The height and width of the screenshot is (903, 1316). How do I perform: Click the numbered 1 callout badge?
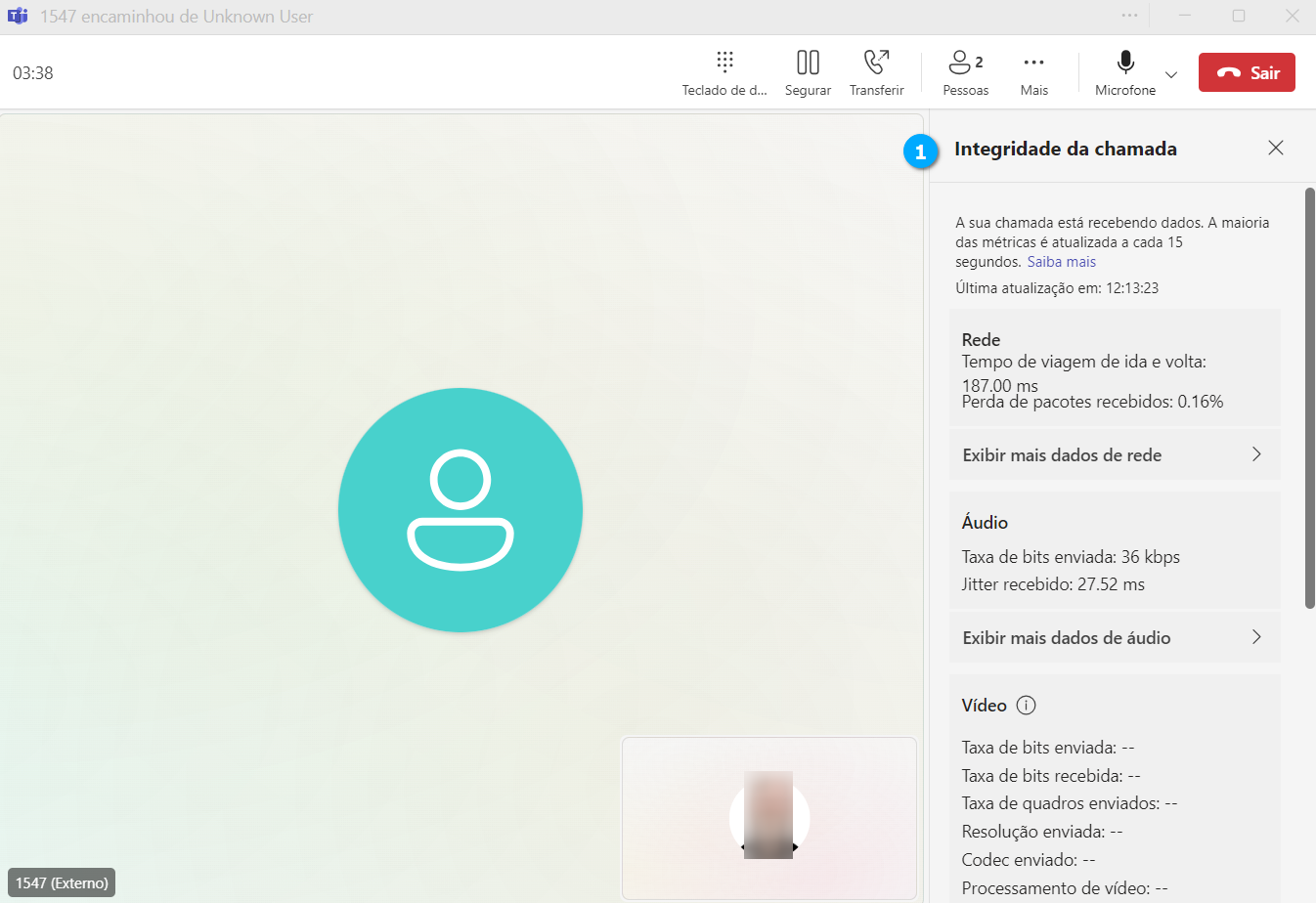tap(920, 151)
